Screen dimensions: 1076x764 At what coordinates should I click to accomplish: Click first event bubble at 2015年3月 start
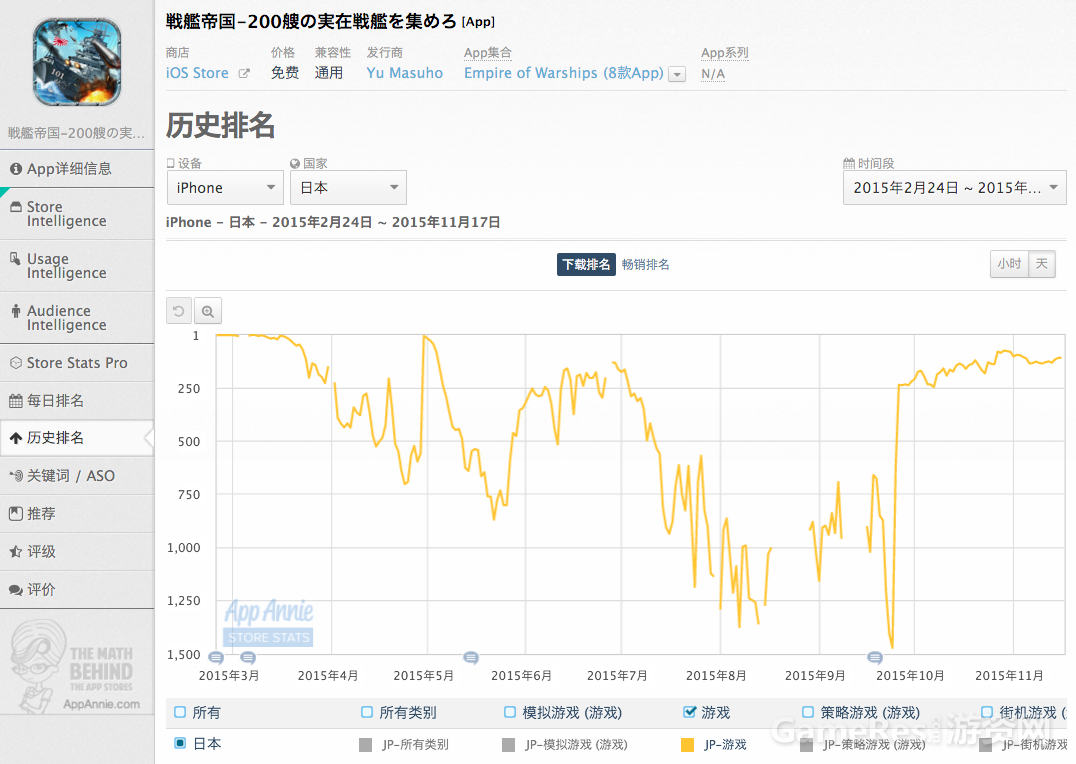pyautogui.click(x=215, y=658)
